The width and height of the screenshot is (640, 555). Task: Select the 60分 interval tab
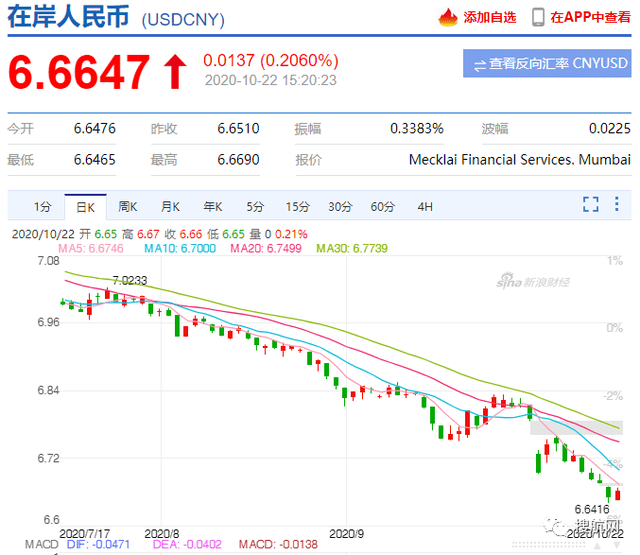[382, 207]
